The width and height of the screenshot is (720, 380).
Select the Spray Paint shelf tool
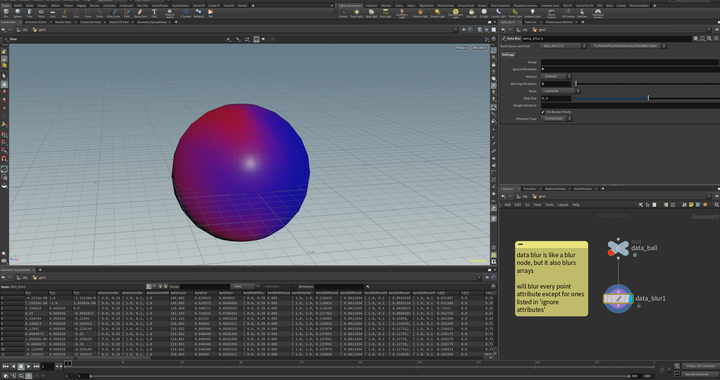(141, 13)
